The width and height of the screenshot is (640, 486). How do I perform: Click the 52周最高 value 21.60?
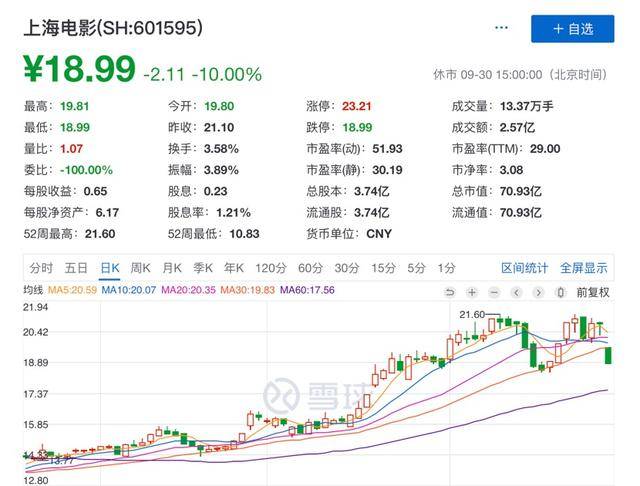(100, 233)
